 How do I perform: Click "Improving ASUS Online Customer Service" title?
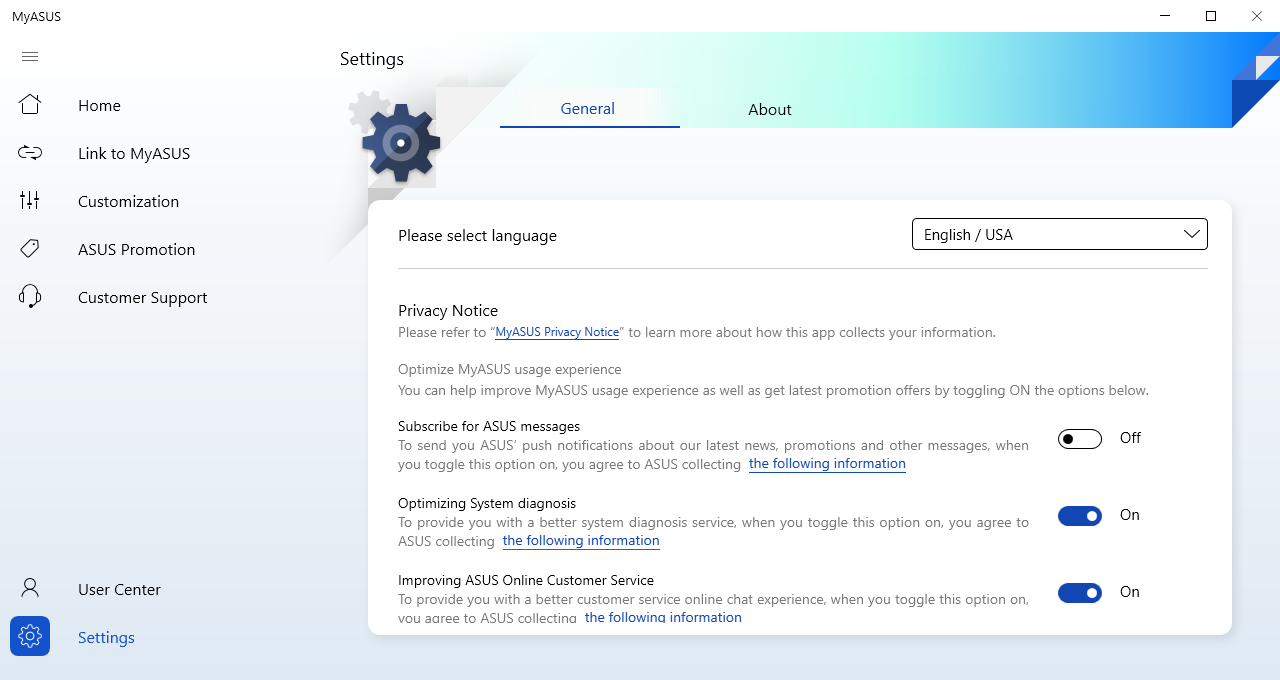click(x=526, y=580)
